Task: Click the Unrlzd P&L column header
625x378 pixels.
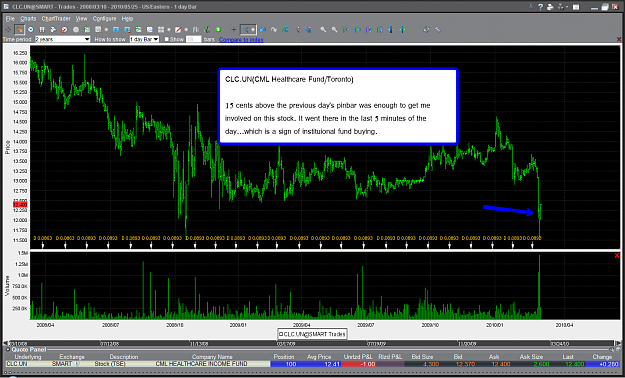Action: coord(358,357)
